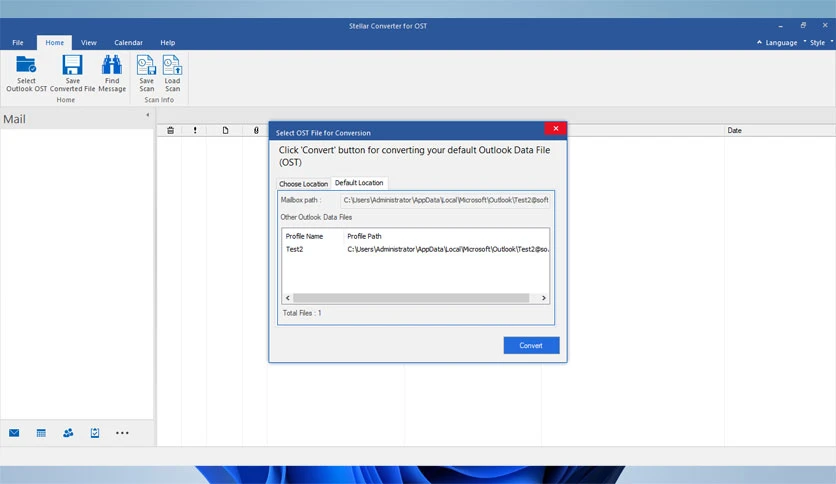Open the Calendar ribbon tab

click(x=128, y=43)
